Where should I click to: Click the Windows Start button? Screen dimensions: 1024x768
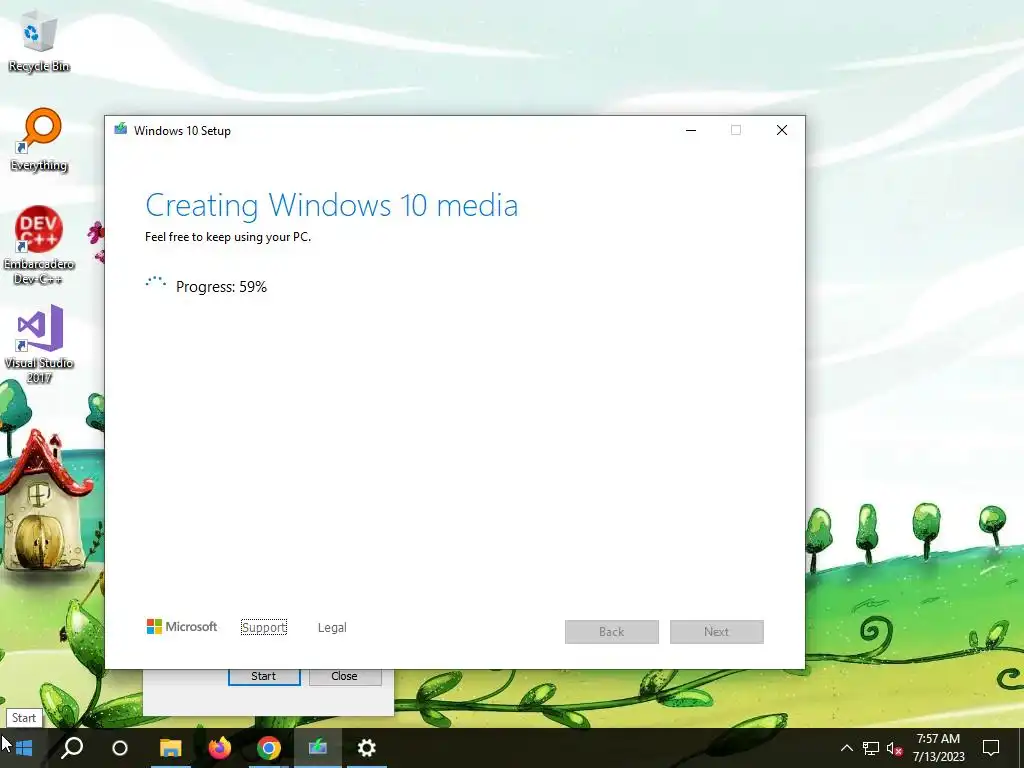tap(24, 748)
